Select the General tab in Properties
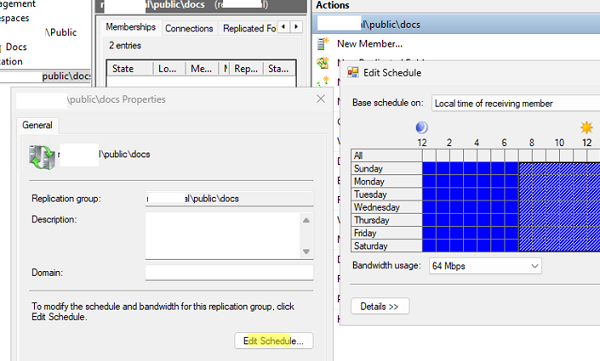This screenshot has height=361, width=600. click(37, 125)
